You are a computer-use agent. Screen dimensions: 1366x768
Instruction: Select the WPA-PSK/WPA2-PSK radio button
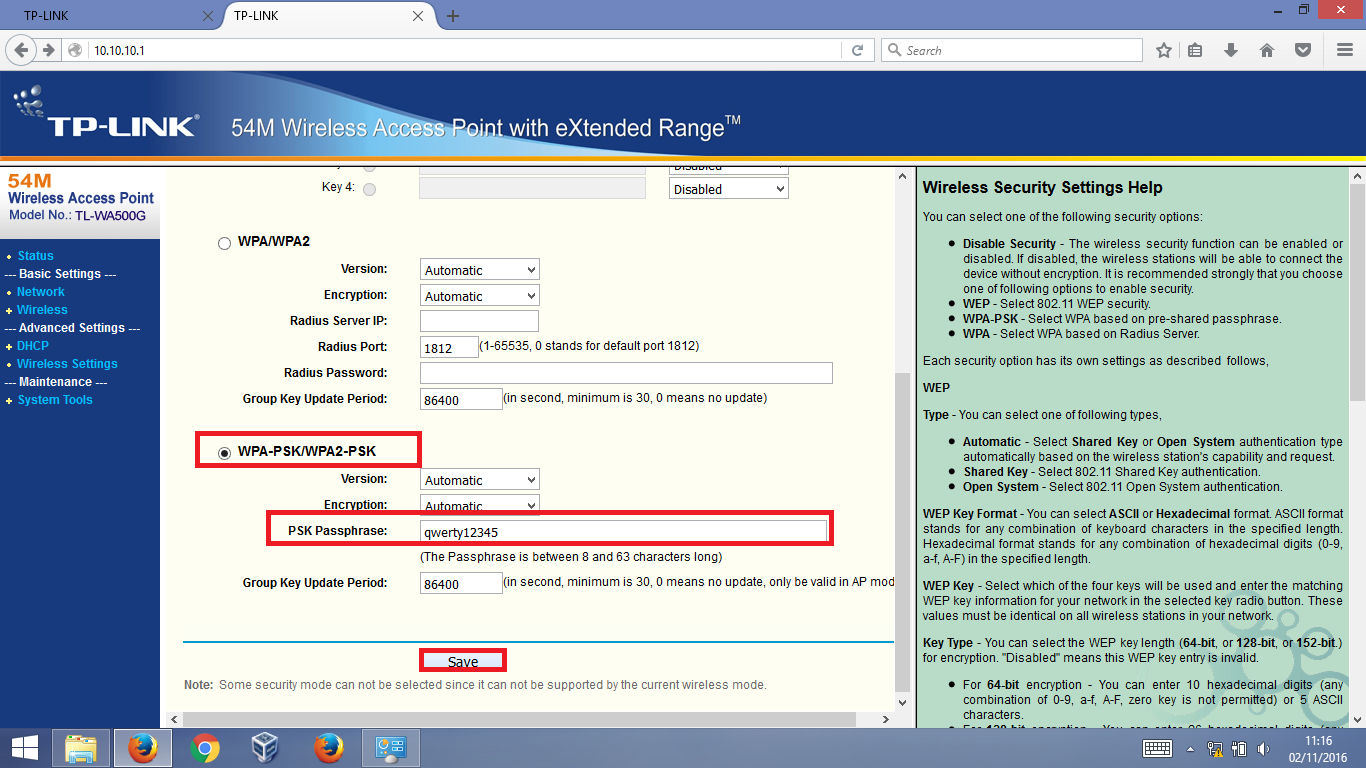[x=224, y=452]
